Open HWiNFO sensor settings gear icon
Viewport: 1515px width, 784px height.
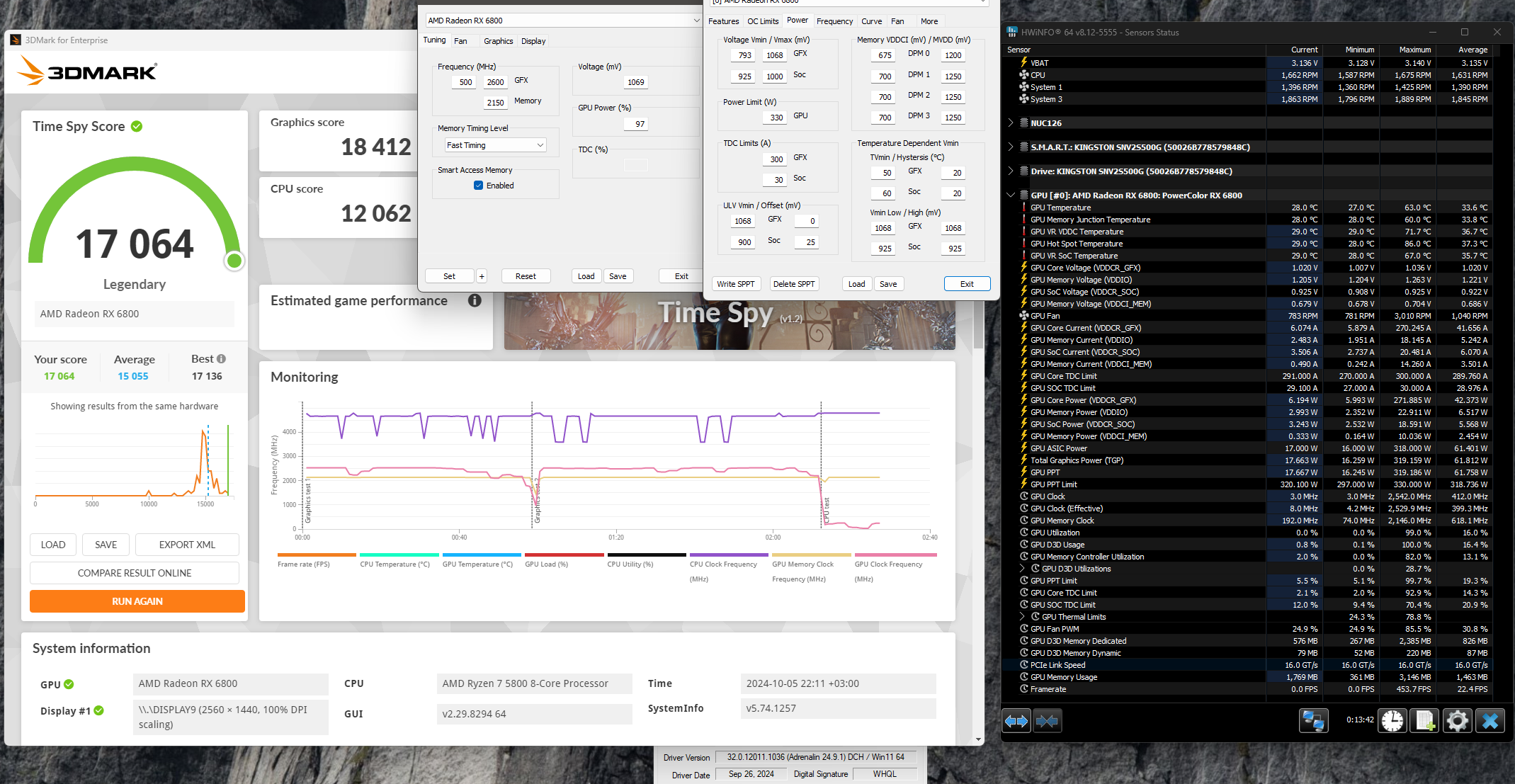click(x=1457, y=721)
